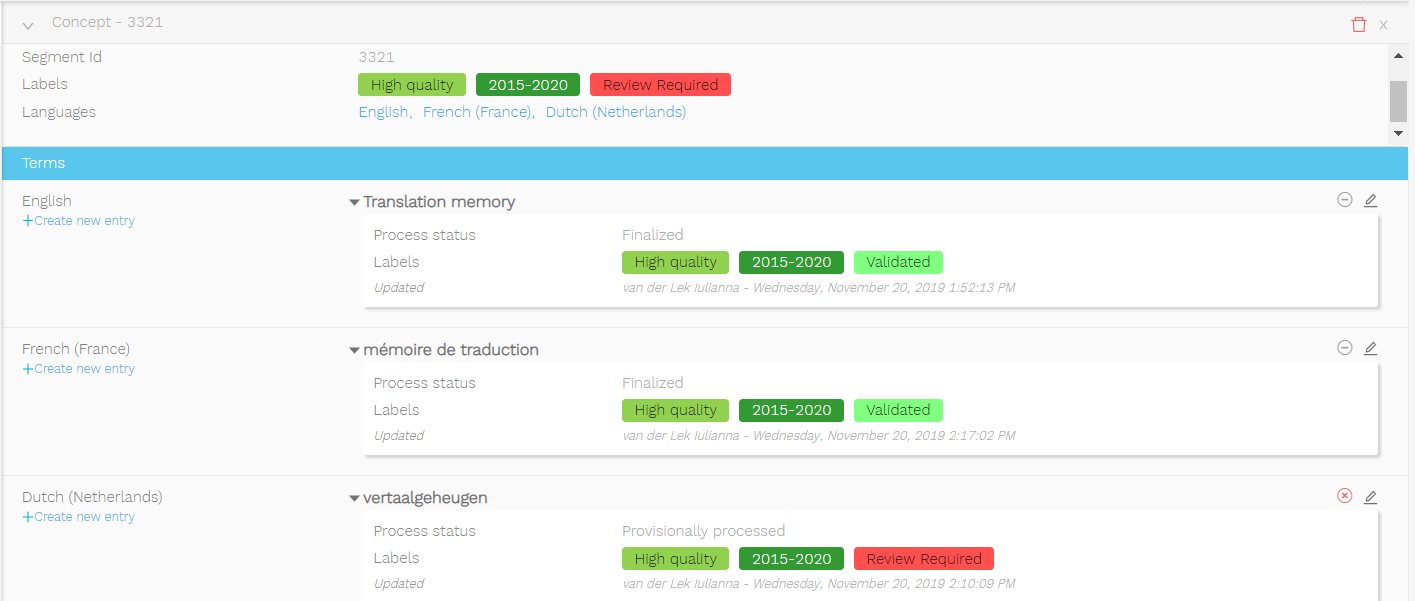Collapse the Translation memory term details

pos(354,202)
